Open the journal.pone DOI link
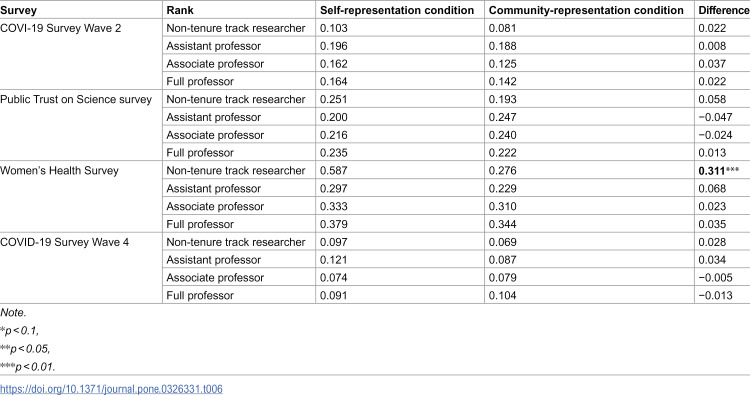The width and height of the screenshot is (750, 395). point(111,389)
